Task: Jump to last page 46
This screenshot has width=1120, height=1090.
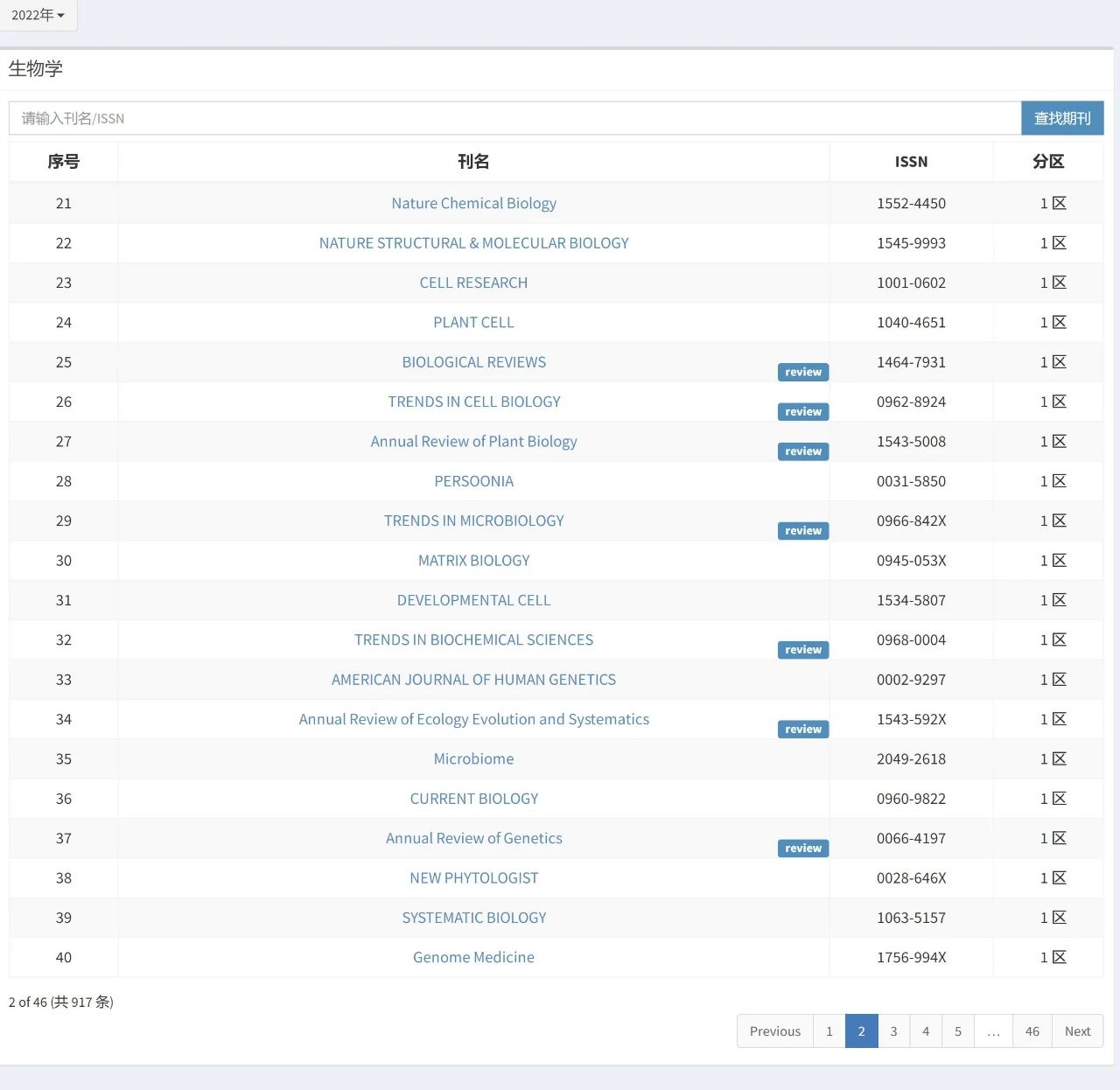Action: pyautogui.click(x=1032, y=1031)
